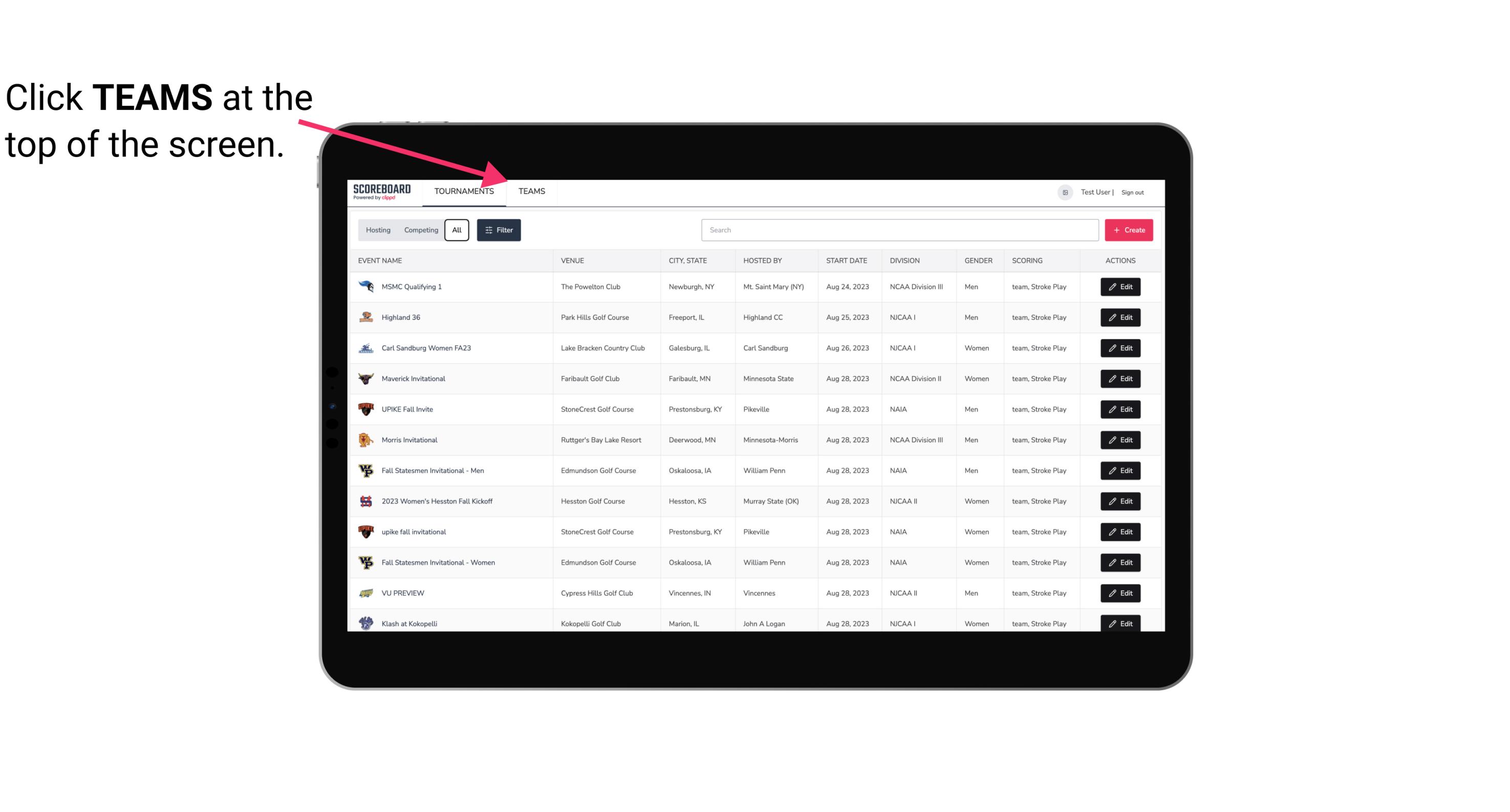Click the SCOREBOARD logo icon
The image size is (1510, 812).
point(384,192)
